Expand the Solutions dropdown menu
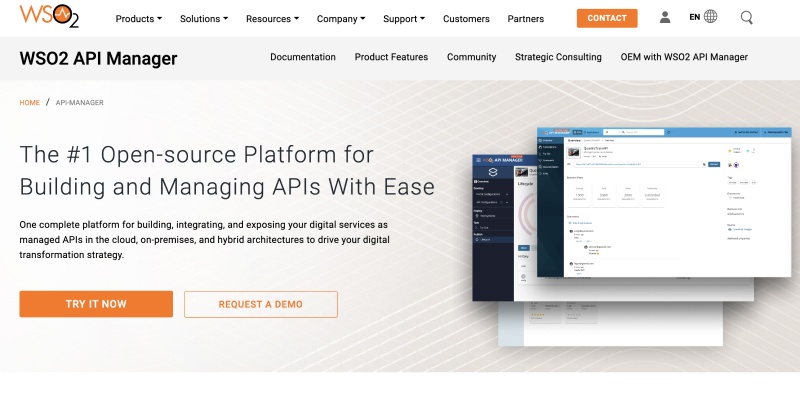This screenshot has width=800, height=400. click(x=204, y=19)
